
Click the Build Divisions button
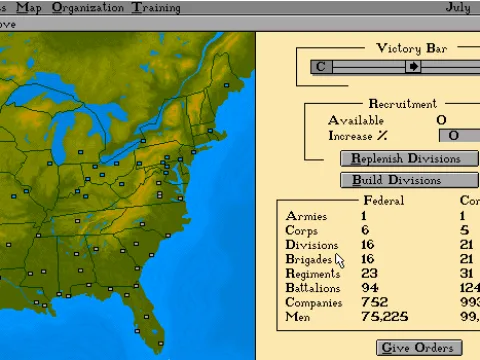(409, 180)
